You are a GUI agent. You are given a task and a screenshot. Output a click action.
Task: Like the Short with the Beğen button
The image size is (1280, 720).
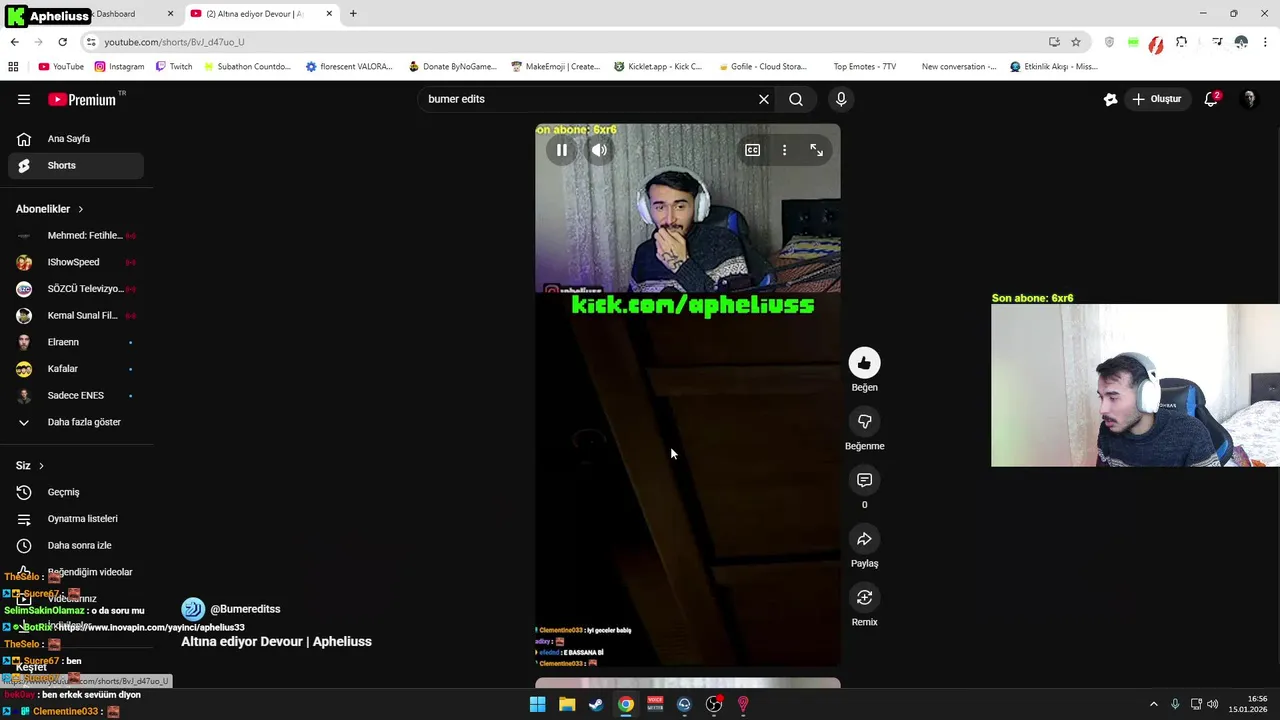coord(865,363)
